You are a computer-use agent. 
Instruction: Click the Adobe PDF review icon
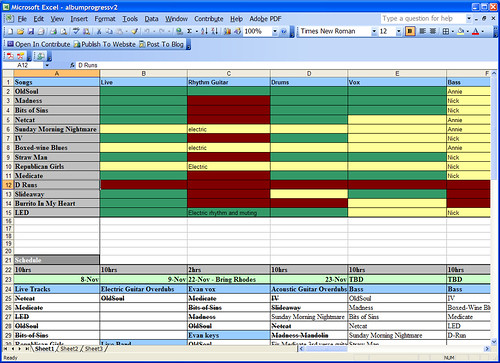click(40, 56)
